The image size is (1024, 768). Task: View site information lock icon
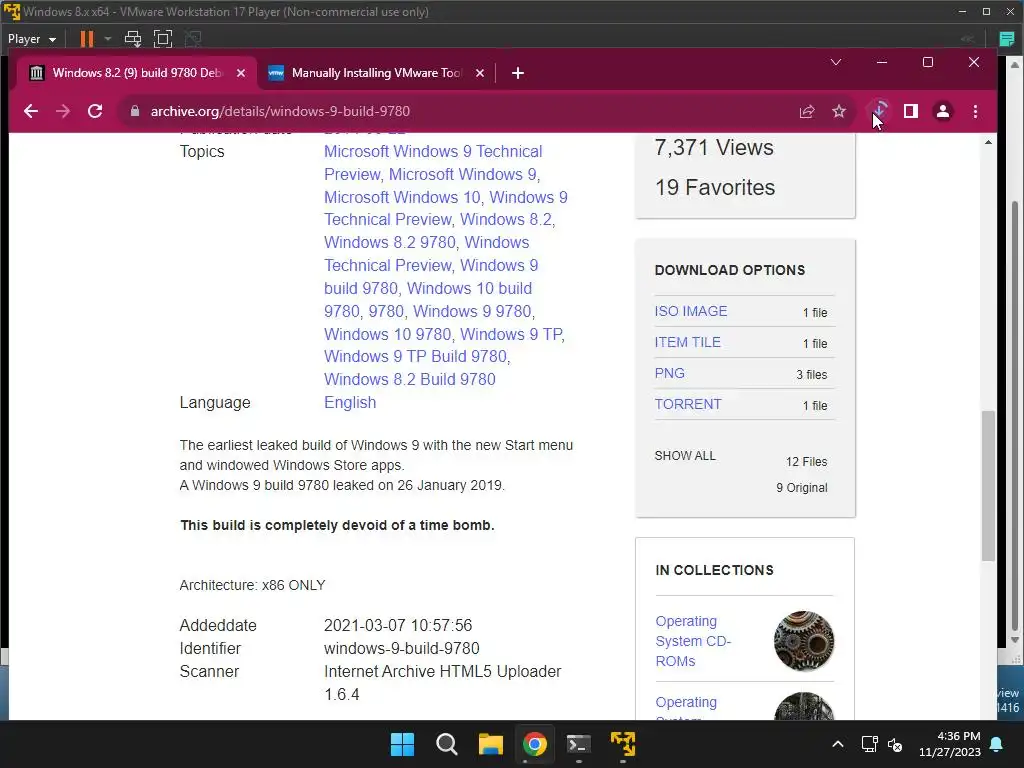tap(135, 111)
